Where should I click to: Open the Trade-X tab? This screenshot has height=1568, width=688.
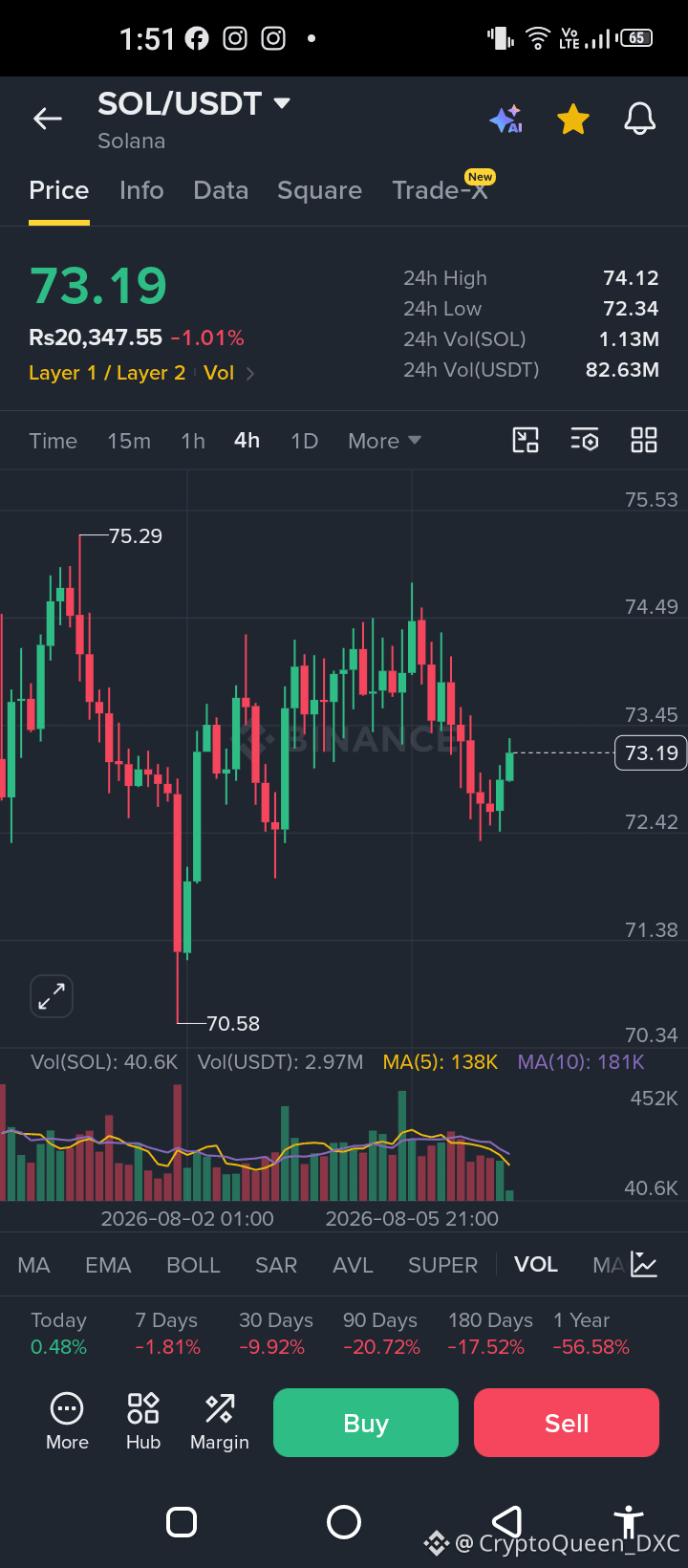coord(441,190)
